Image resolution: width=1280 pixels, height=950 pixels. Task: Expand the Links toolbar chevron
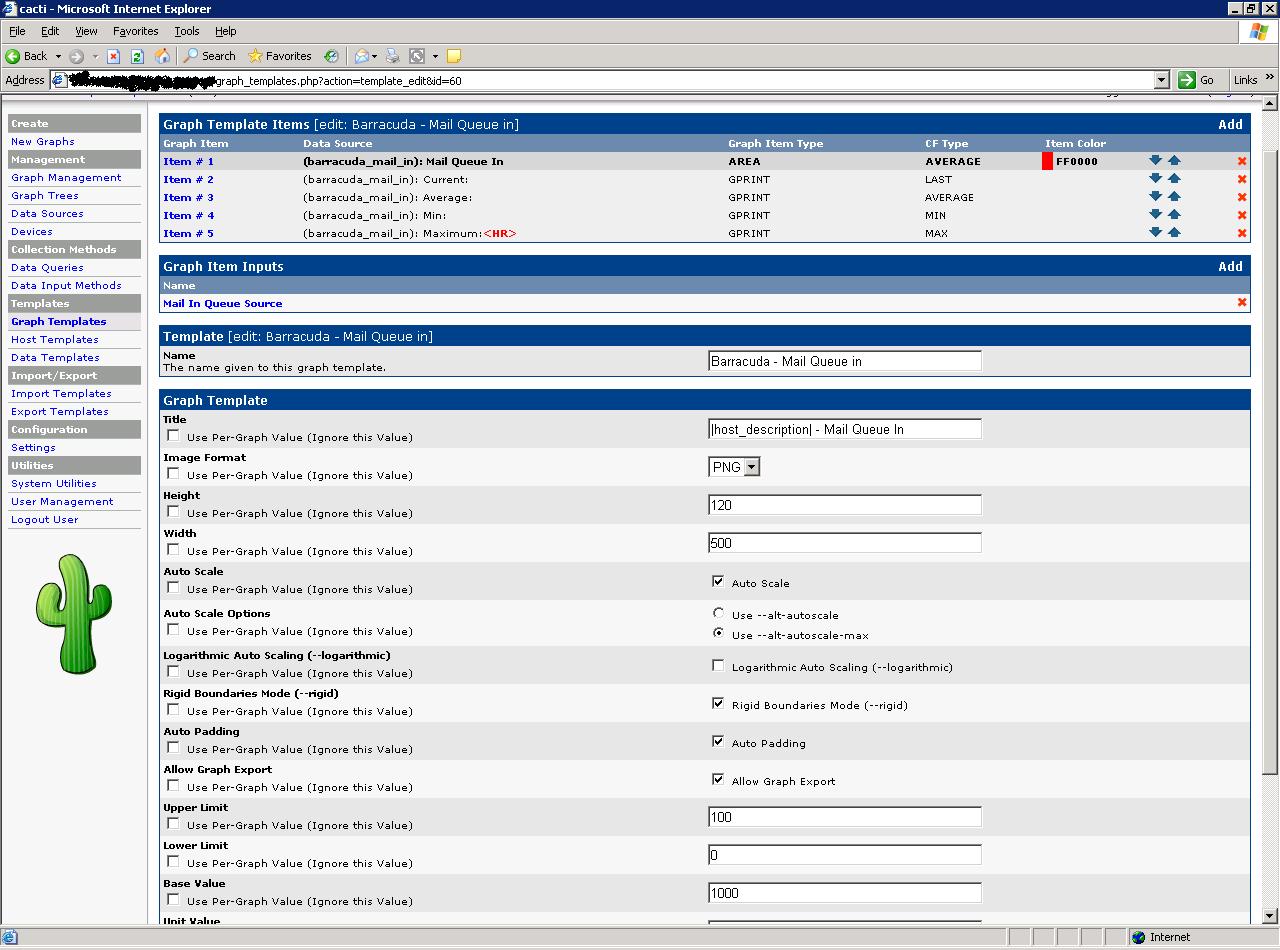tap(1270, 78)
